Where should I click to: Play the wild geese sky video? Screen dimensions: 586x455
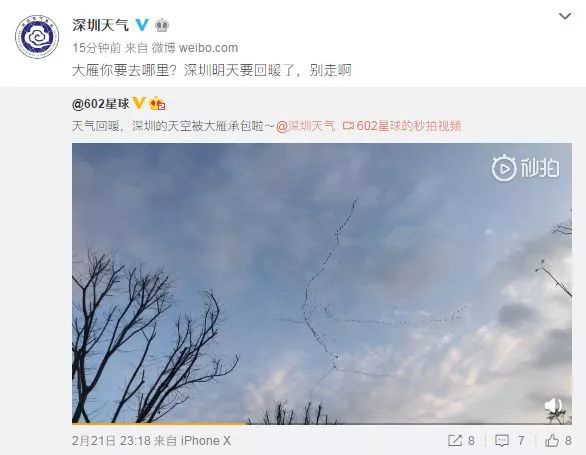pyautogui.click(x=322, y=283)
